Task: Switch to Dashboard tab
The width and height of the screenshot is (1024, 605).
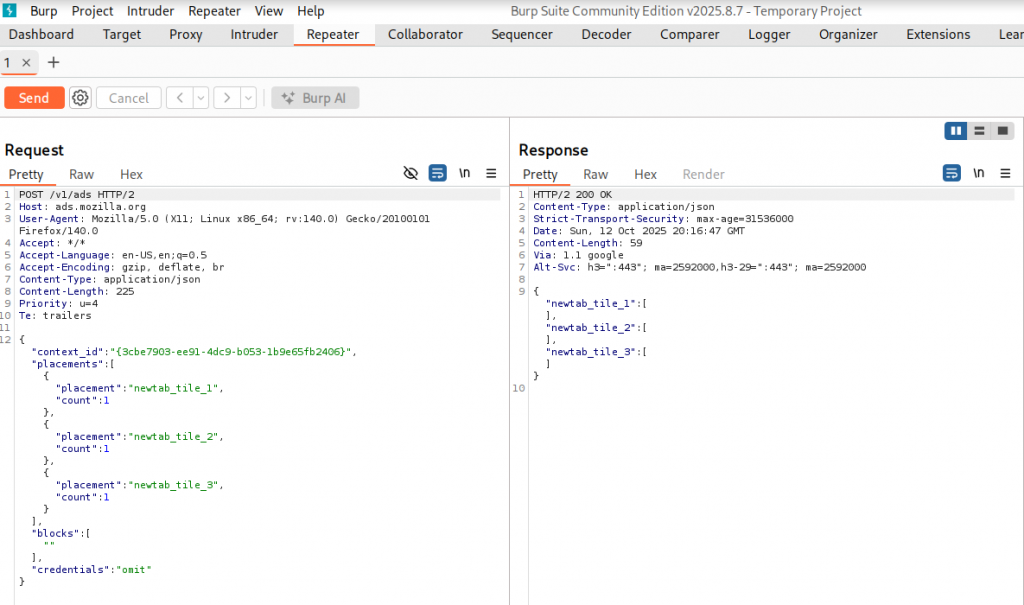Action: tap(41, 35)
